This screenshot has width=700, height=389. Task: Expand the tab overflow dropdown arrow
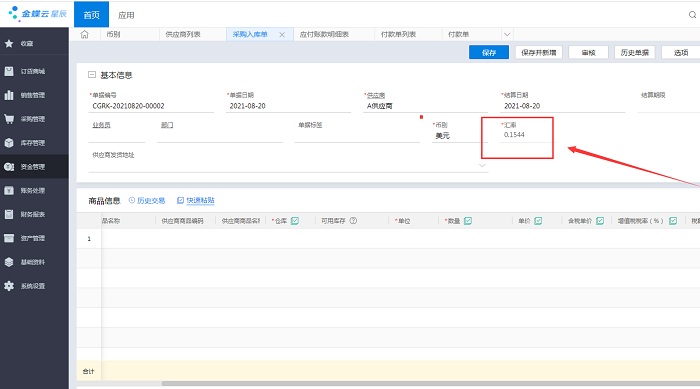coord(507,34)
